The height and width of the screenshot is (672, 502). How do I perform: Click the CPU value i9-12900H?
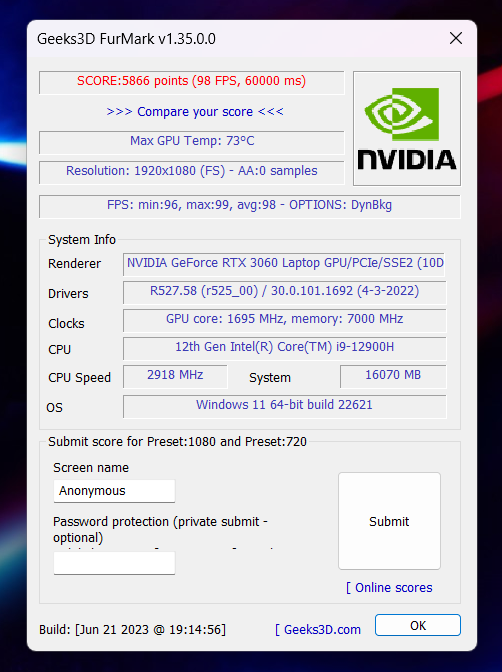(x=285, y=348)
